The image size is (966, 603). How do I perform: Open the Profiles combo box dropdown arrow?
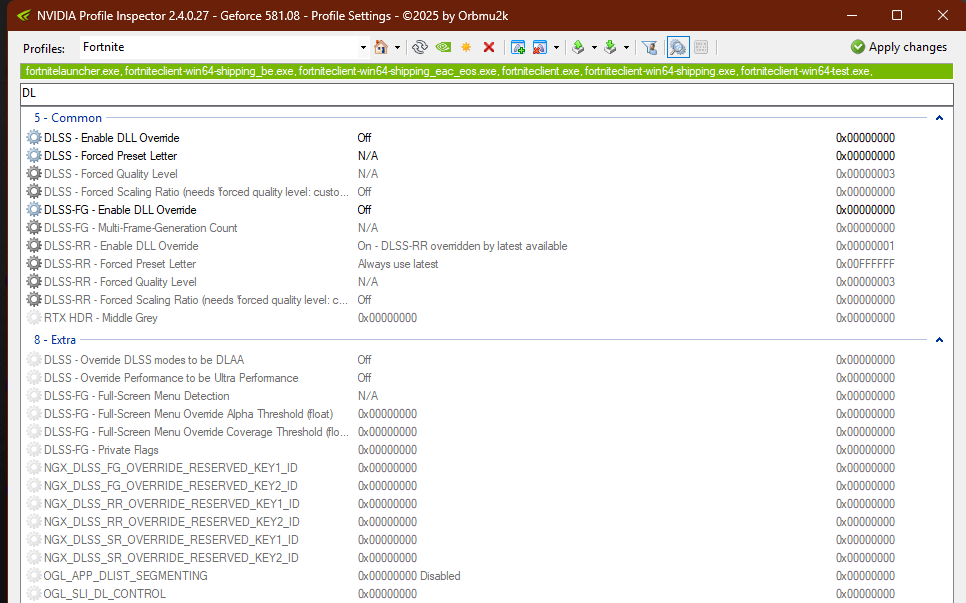[363, 47]
